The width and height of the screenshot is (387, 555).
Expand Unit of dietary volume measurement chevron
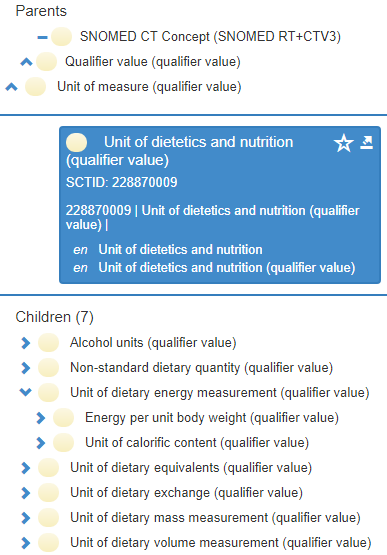25,543
